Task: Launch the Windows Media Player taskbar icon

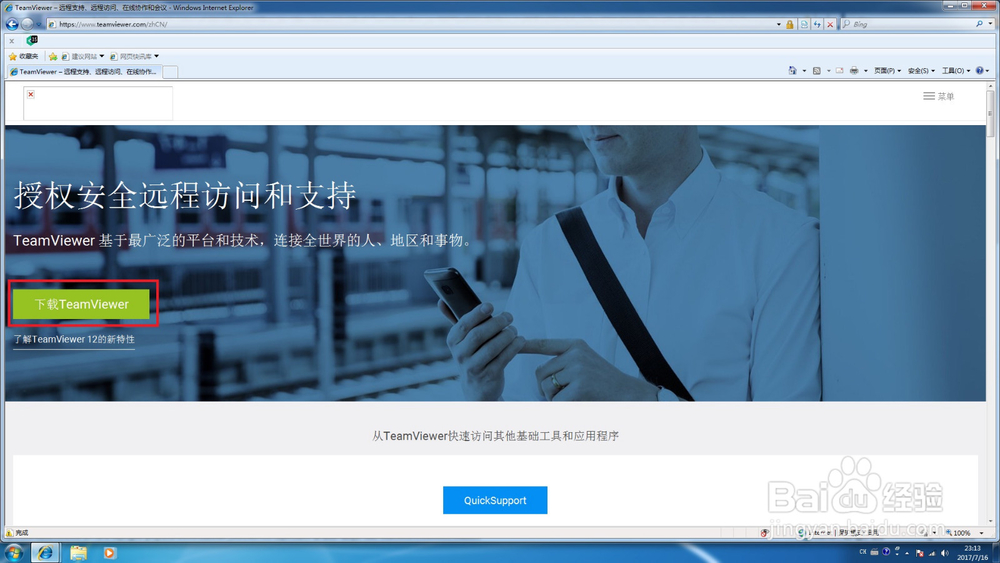Action: tap(109, 553)
